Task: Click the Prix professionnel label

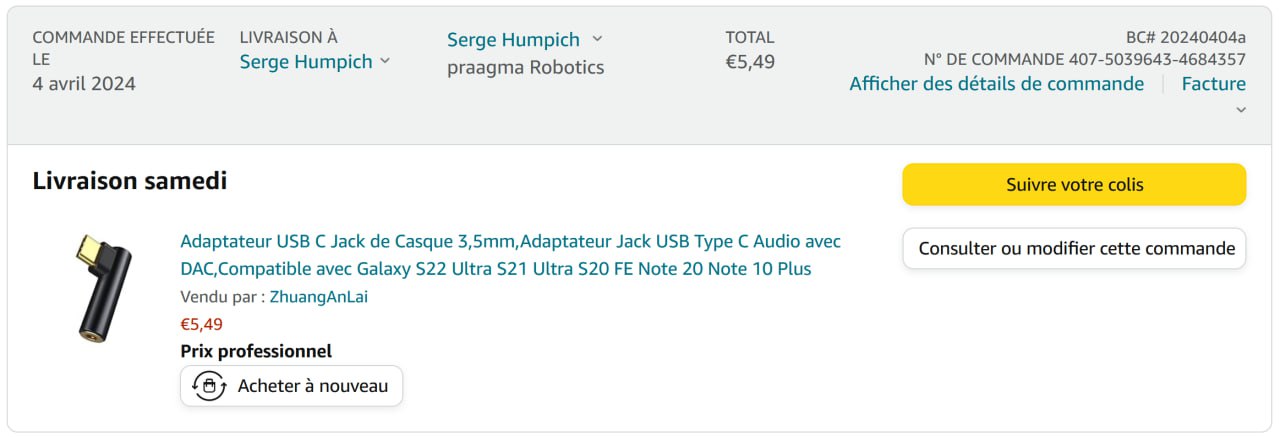Action: (256, 351)
